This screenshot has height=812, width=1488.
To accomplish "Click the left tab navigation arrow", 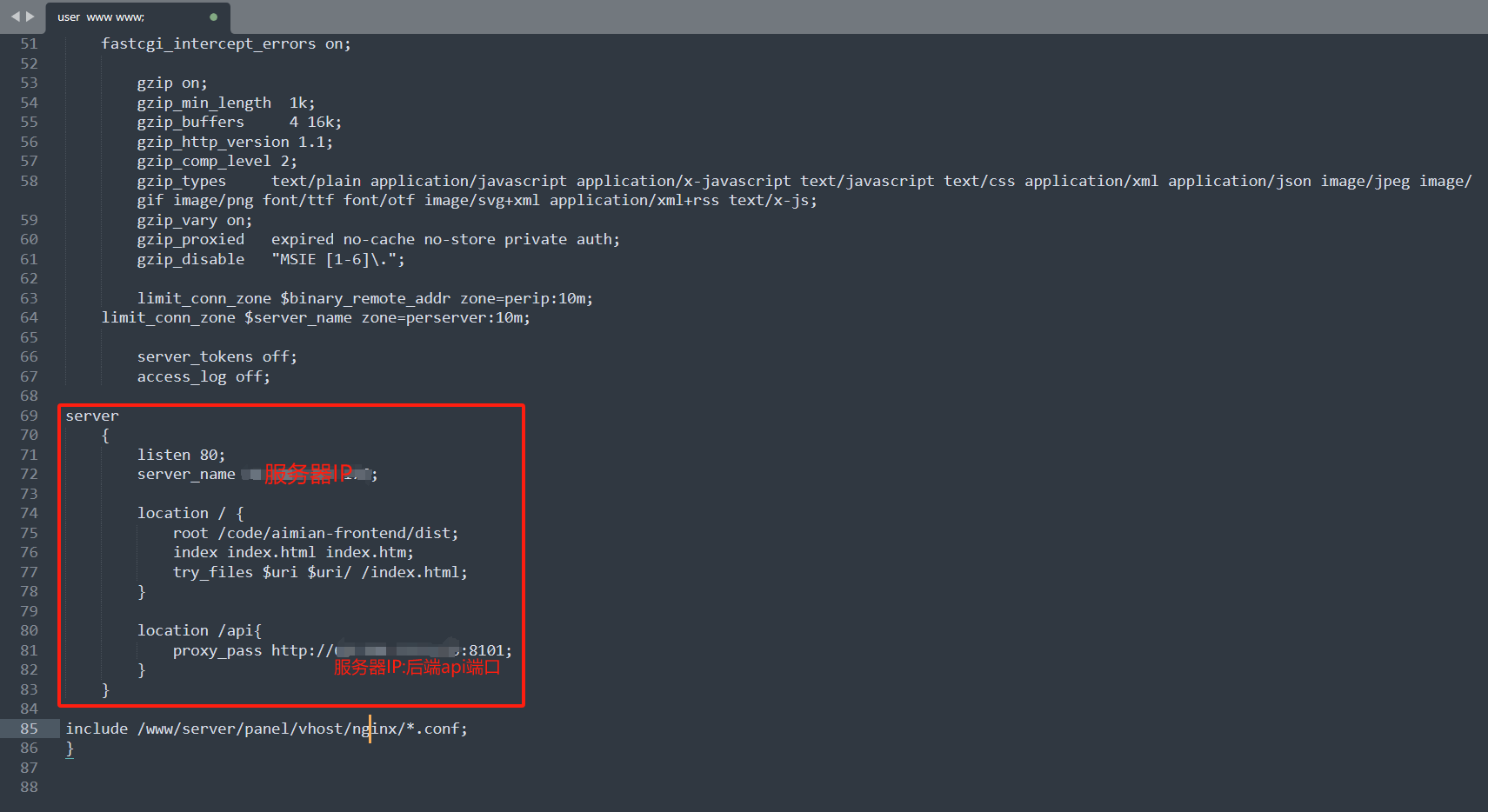I will tap(15, 17).
